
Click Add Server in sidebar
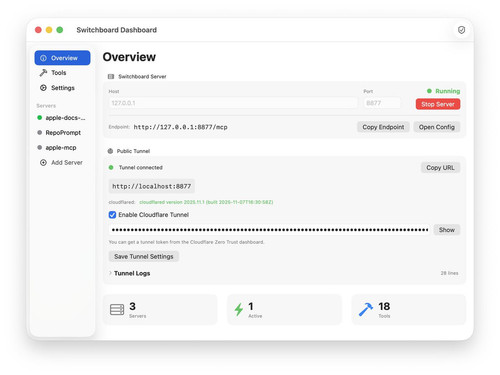click(62, 163)
